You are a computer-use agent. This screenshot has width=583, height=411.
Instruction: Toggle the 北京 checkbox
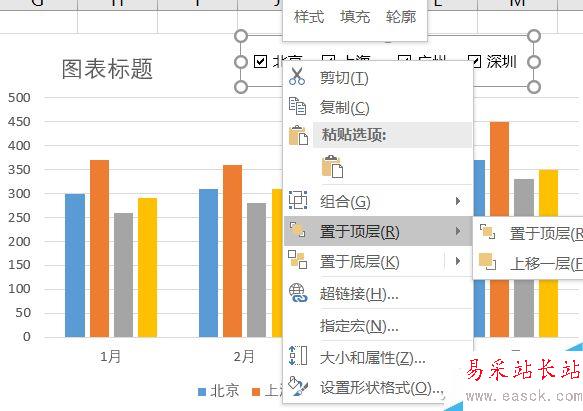click(260, 61)
